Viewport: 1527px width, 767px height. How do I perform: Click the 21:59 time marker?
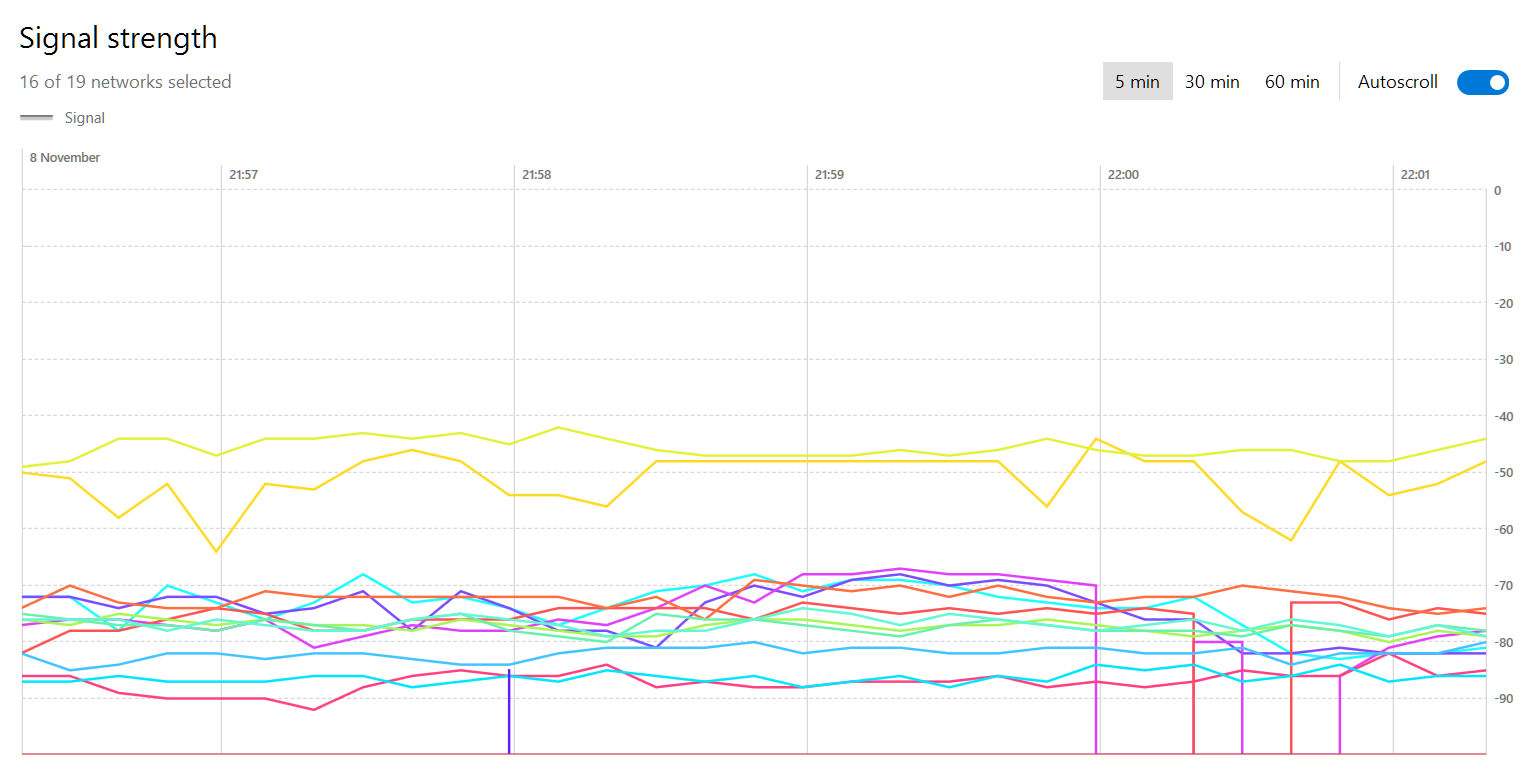click(x=829, y=174)
